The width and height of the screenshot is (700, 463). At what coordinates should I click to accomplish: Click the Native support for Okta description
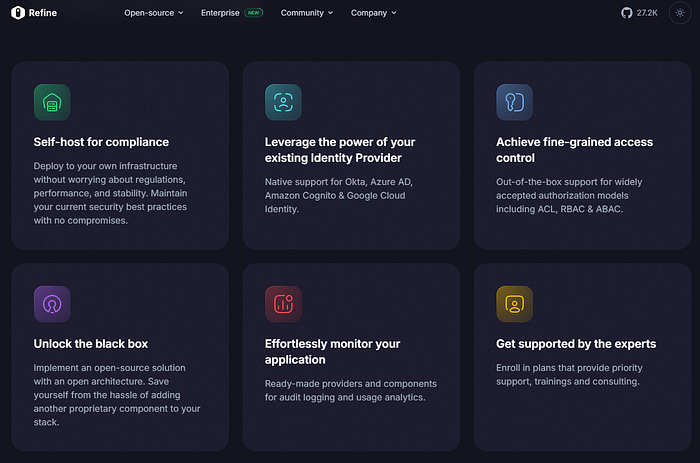point(339,196)
